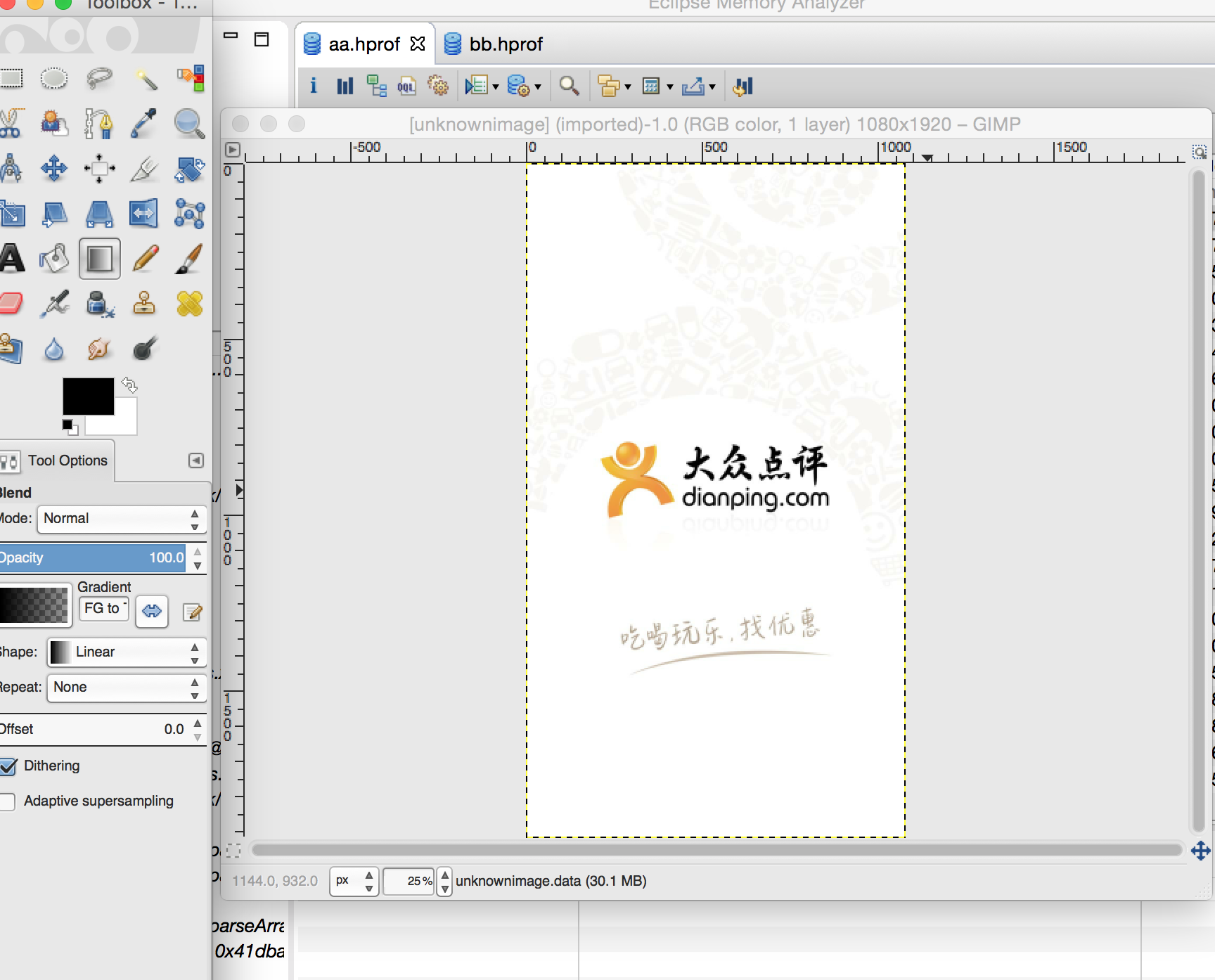1215x980 pixels.
Task: Expand the Query Browser dropdown arrow
Action: click(538, 86)
